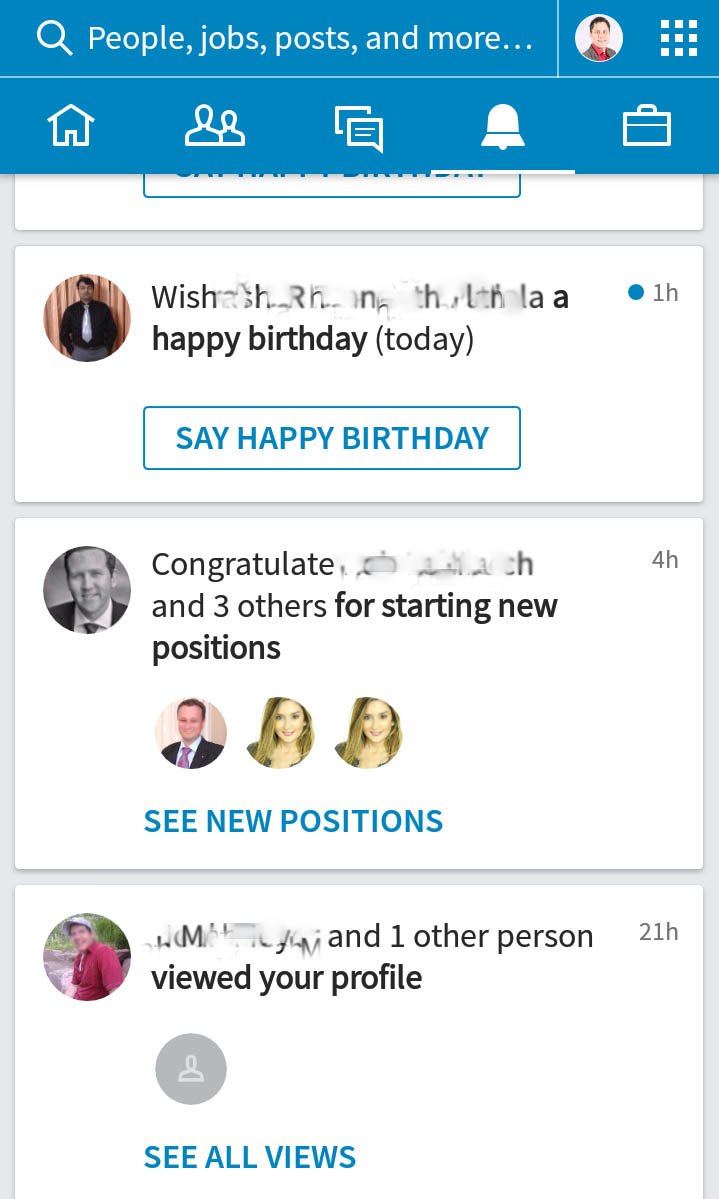Viewport: 719px width, 1199px height.
Task: Open the Jobs briefcase icon
Action: 647,128
